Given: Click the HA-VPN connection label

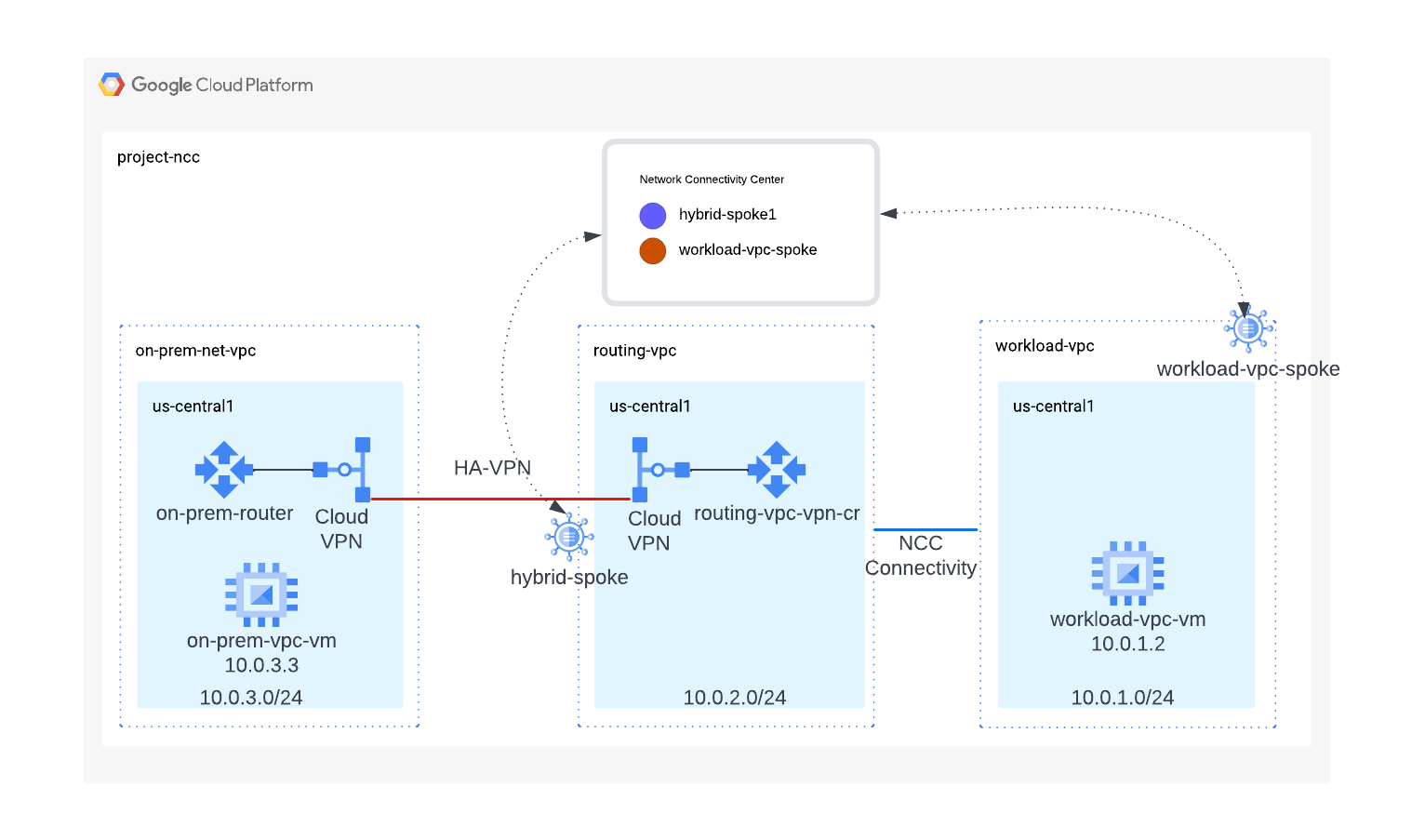Looking at the screenshot, I should [492, 468].
